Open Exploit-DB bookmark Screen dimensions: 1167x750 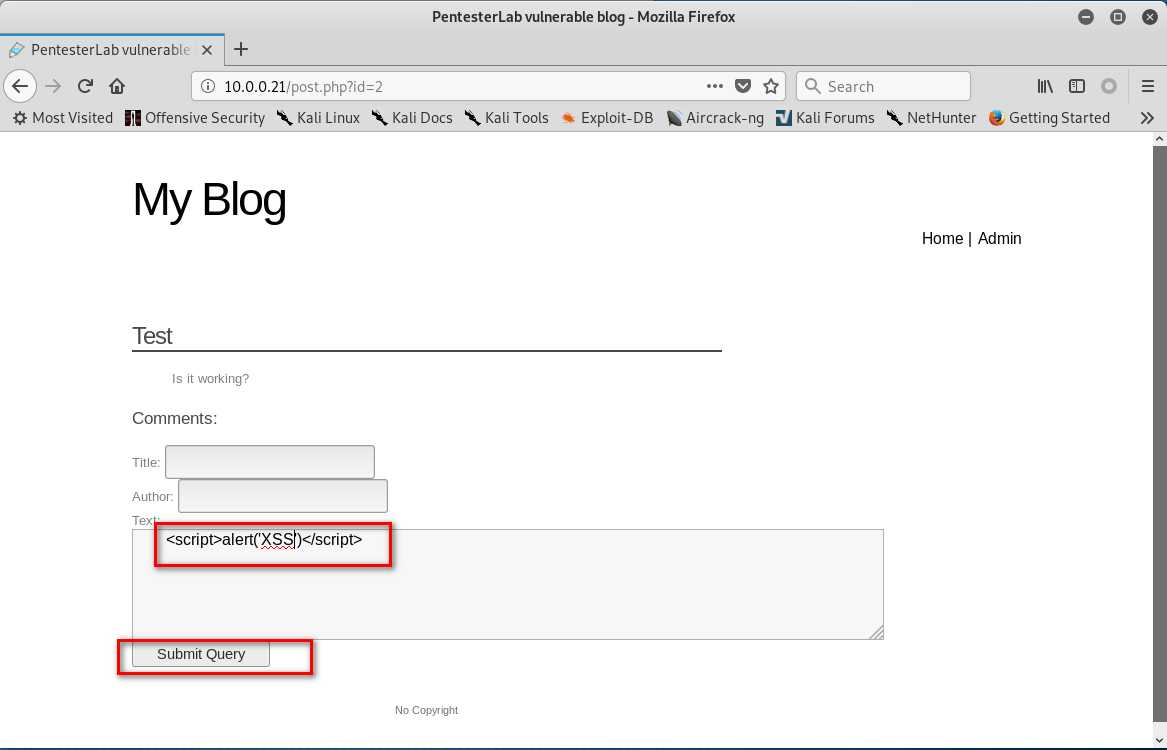point(607,118)
